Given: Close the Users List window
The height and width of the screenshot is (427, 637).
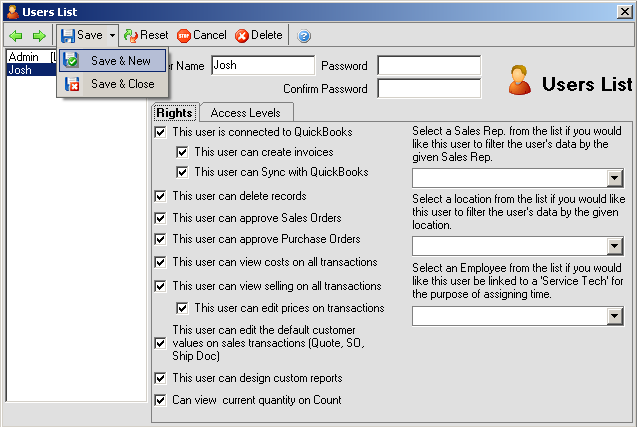Looking at the screenshot, I should (623, 10).
